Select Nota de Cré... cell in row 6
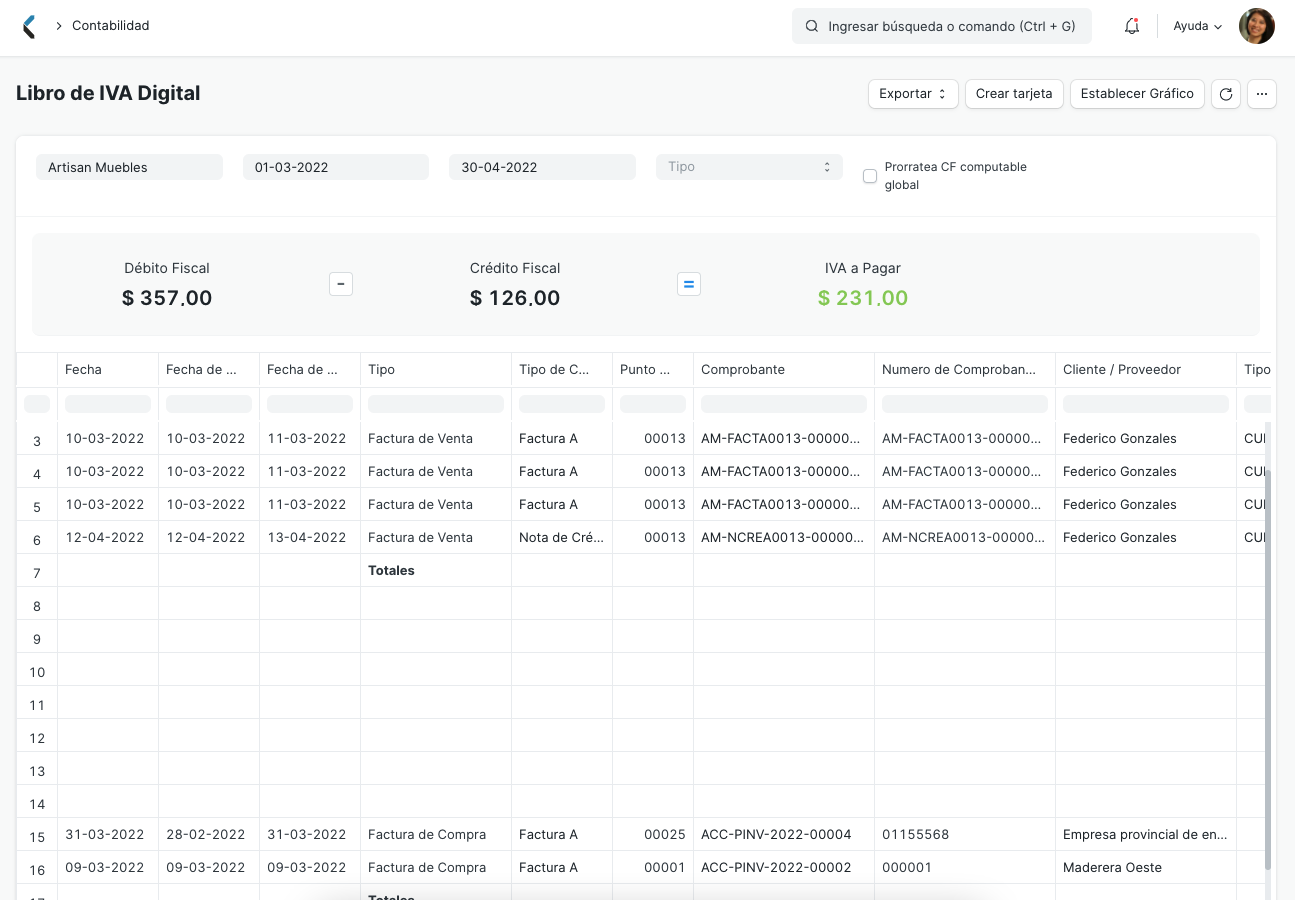 pyautogui.click(x=562, y=538)
